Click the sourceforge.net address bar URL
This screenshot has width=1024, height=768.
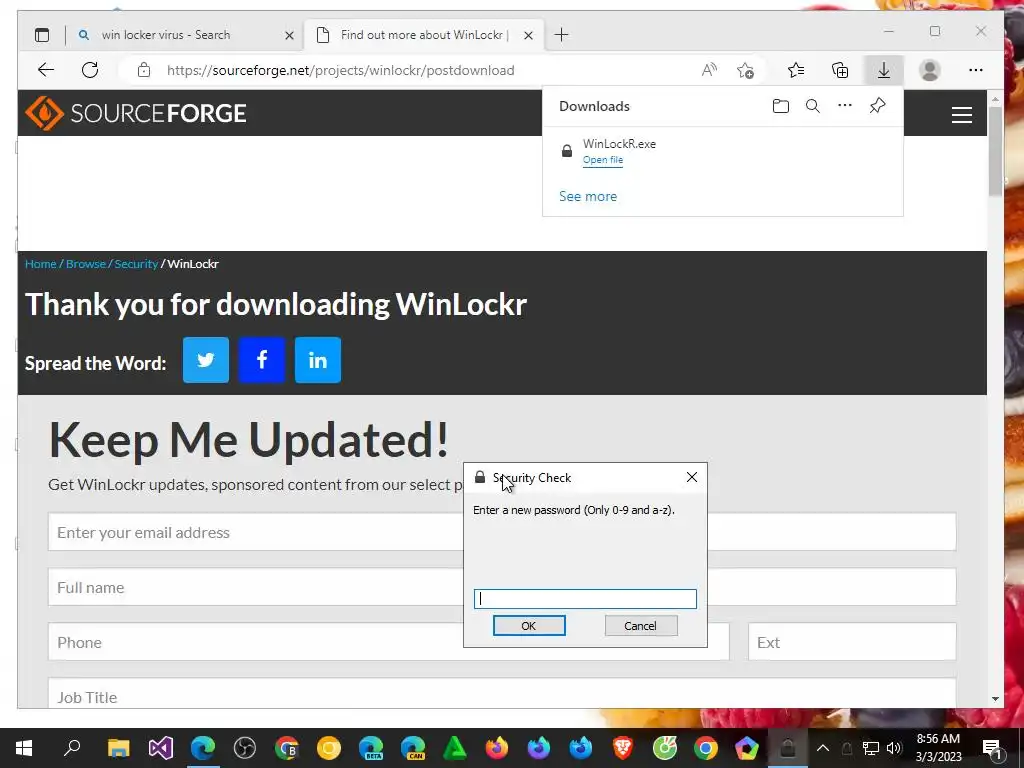[340, 70]
